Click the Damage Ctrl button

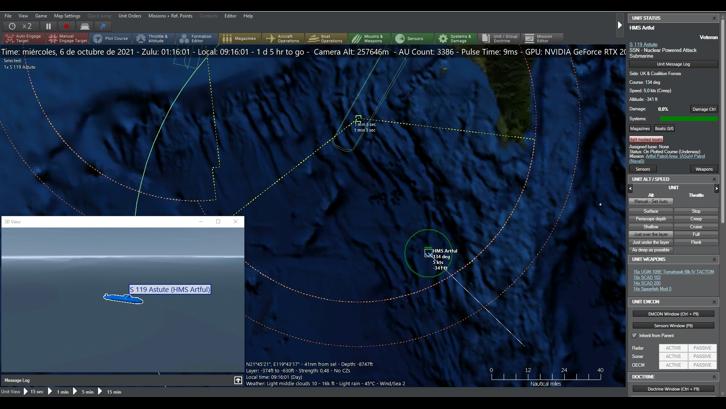[x=704, y=109]
